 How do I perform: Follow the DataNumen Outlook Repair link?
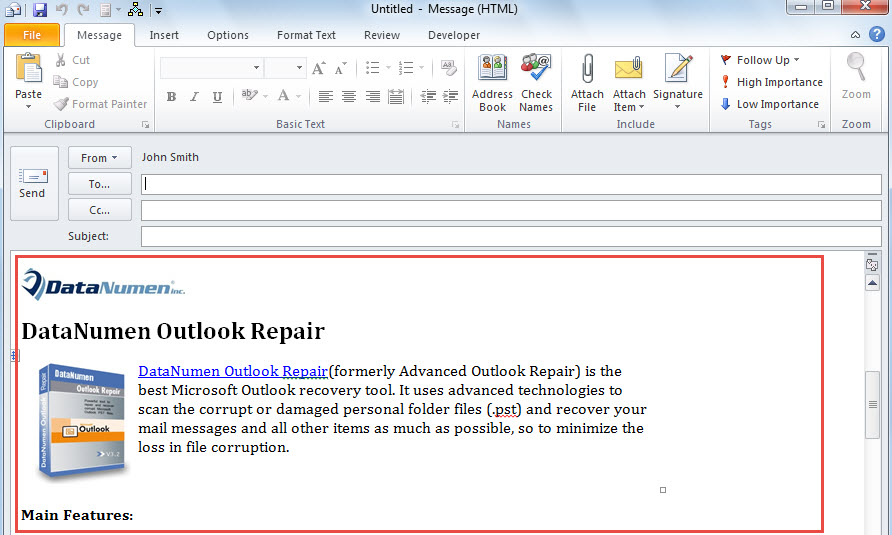(233, 371)
